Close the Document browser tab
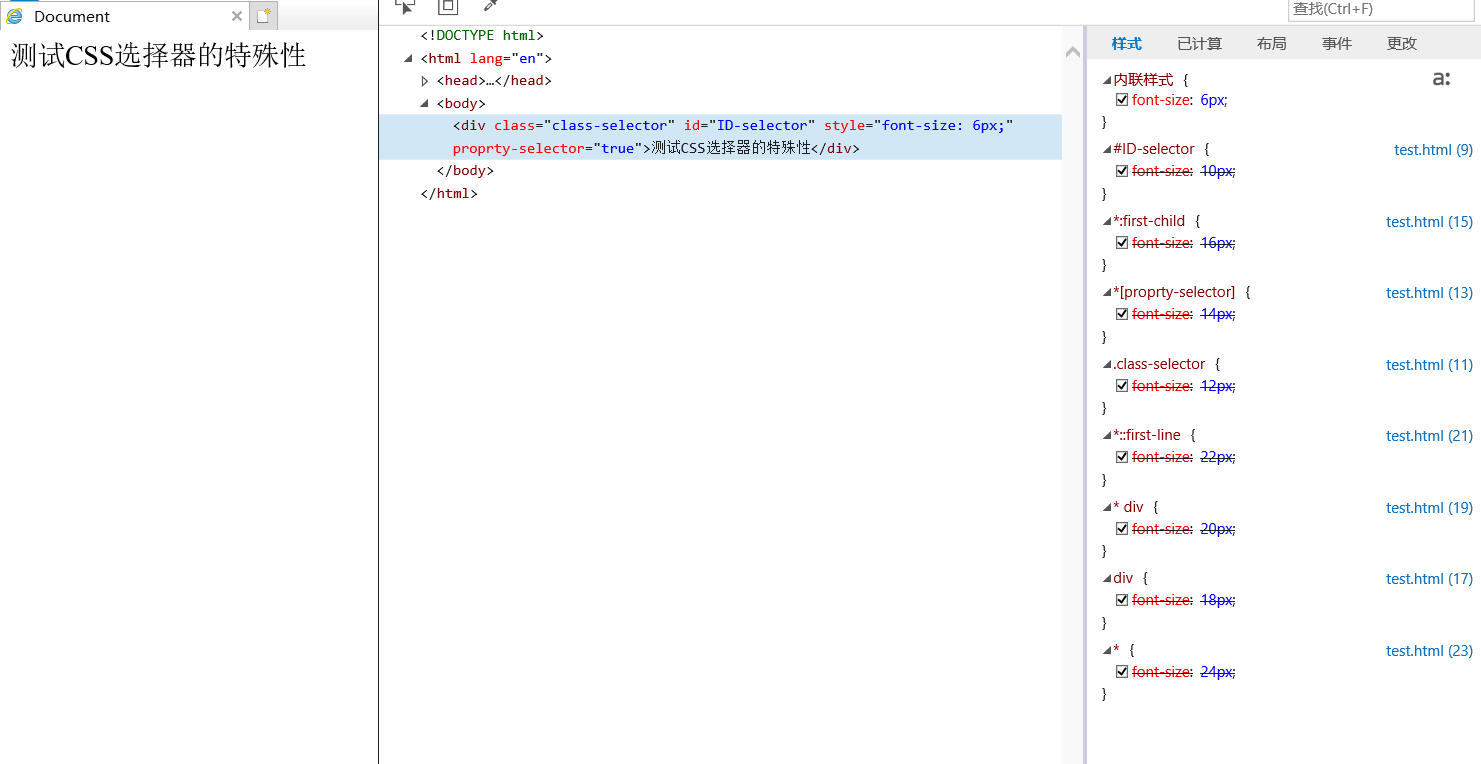This screenshot has height=764, width=1481. click(237, 16)
